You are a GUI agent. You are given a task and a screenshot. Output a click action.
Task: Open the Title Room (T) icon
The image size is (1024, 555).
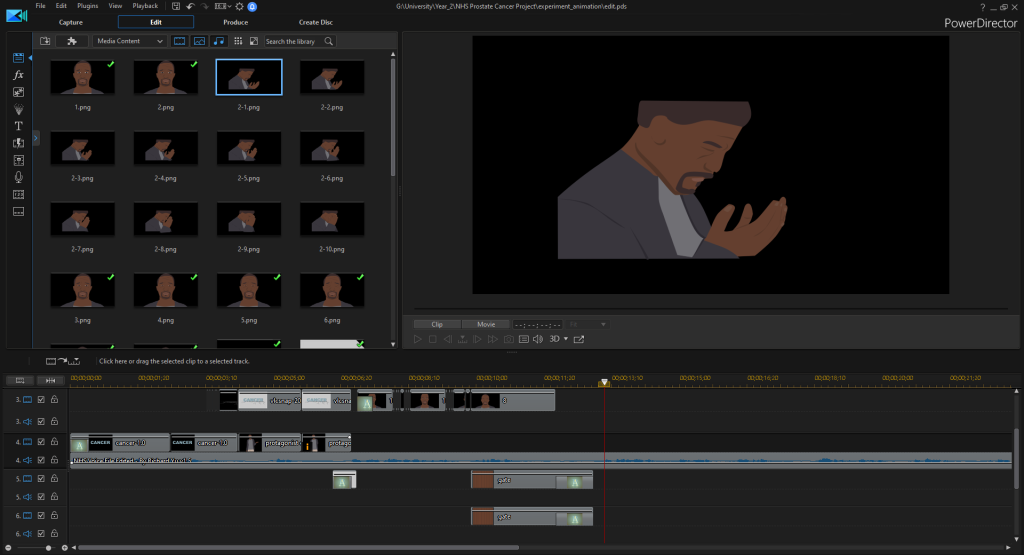[x=18, y=126]
